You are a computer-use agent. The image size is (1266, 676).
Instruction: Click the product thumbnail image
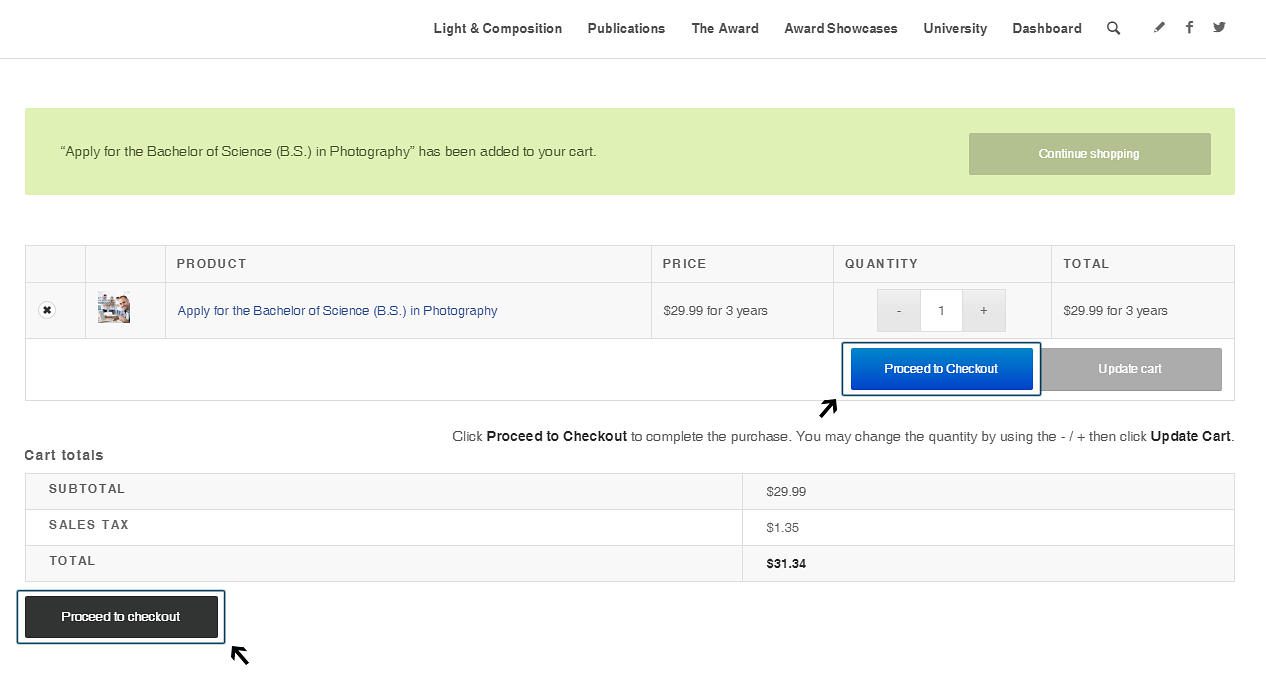point(113,308)
